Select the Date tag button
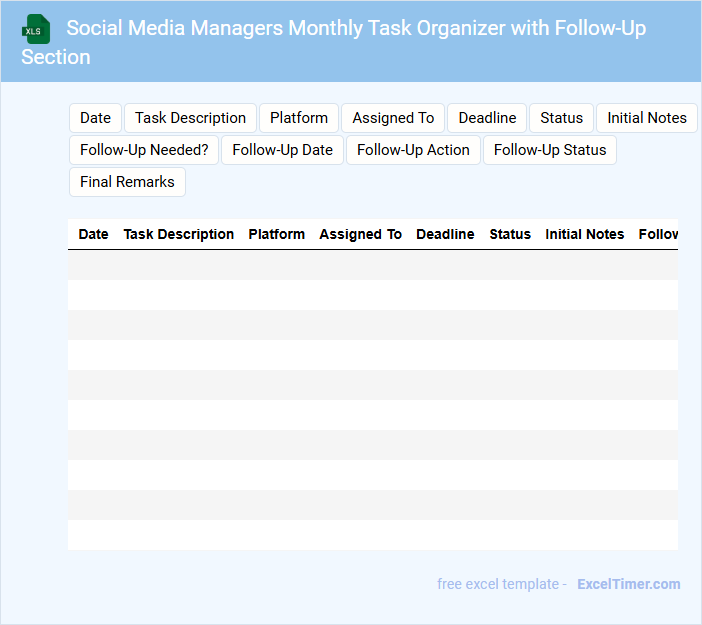The image size is (702, 625). coord(95,118)
